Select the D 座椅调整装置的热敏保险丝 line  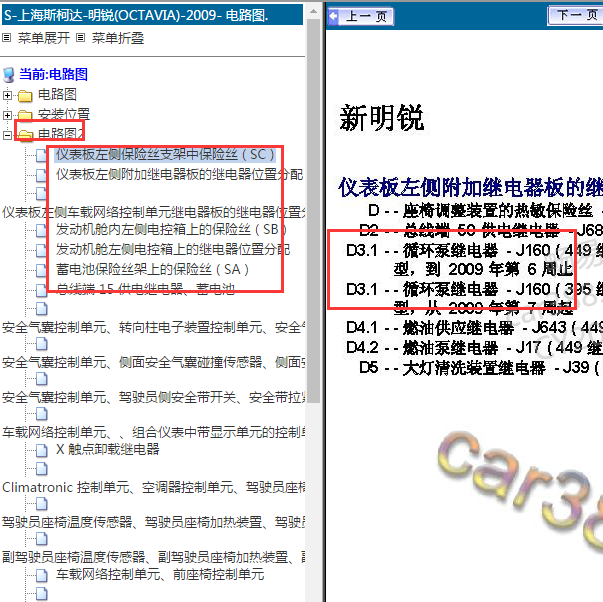point(485,210)
